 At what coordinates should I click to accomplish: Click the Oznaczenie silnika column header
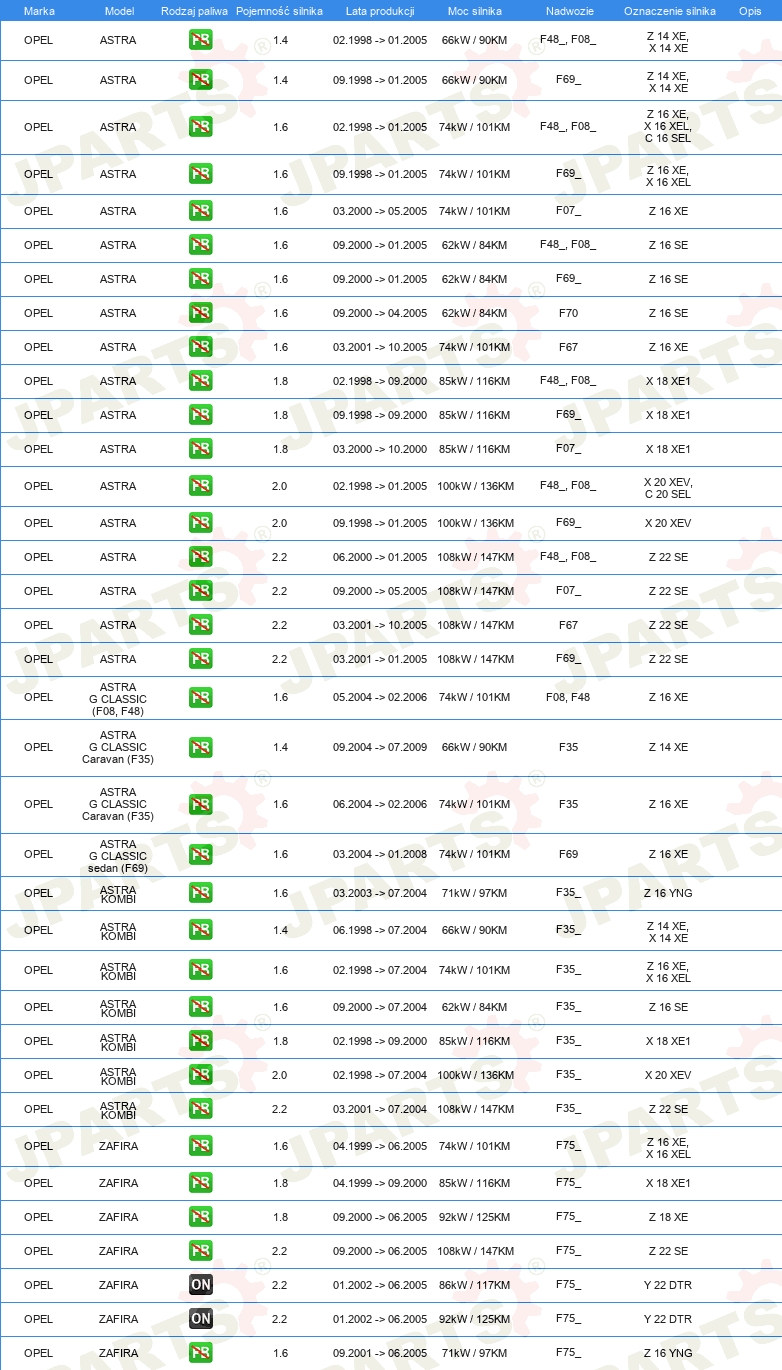tap(669, 11)
